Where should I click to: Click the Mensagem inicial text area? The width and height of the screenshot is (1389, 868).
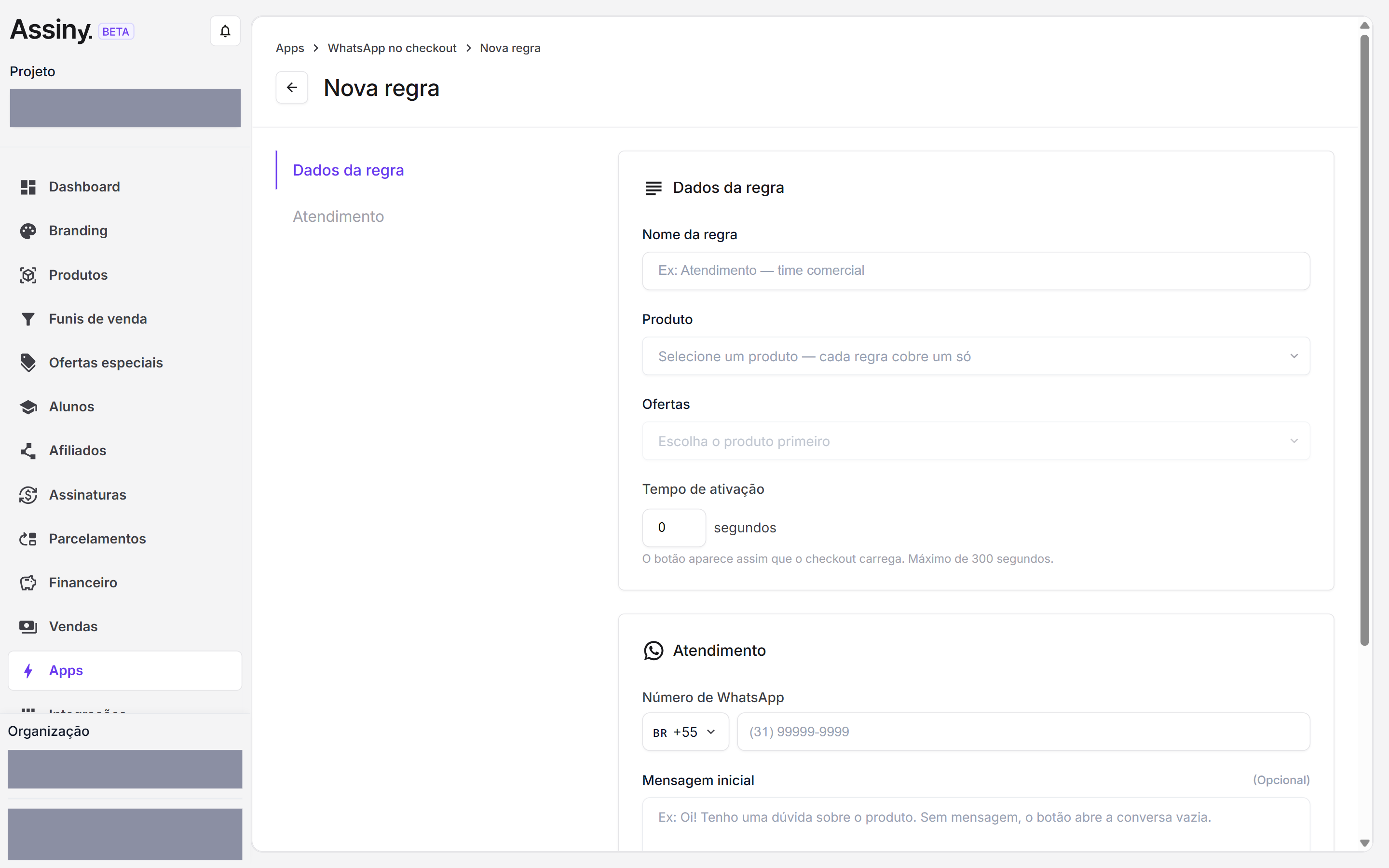click(x=976, y=825)
